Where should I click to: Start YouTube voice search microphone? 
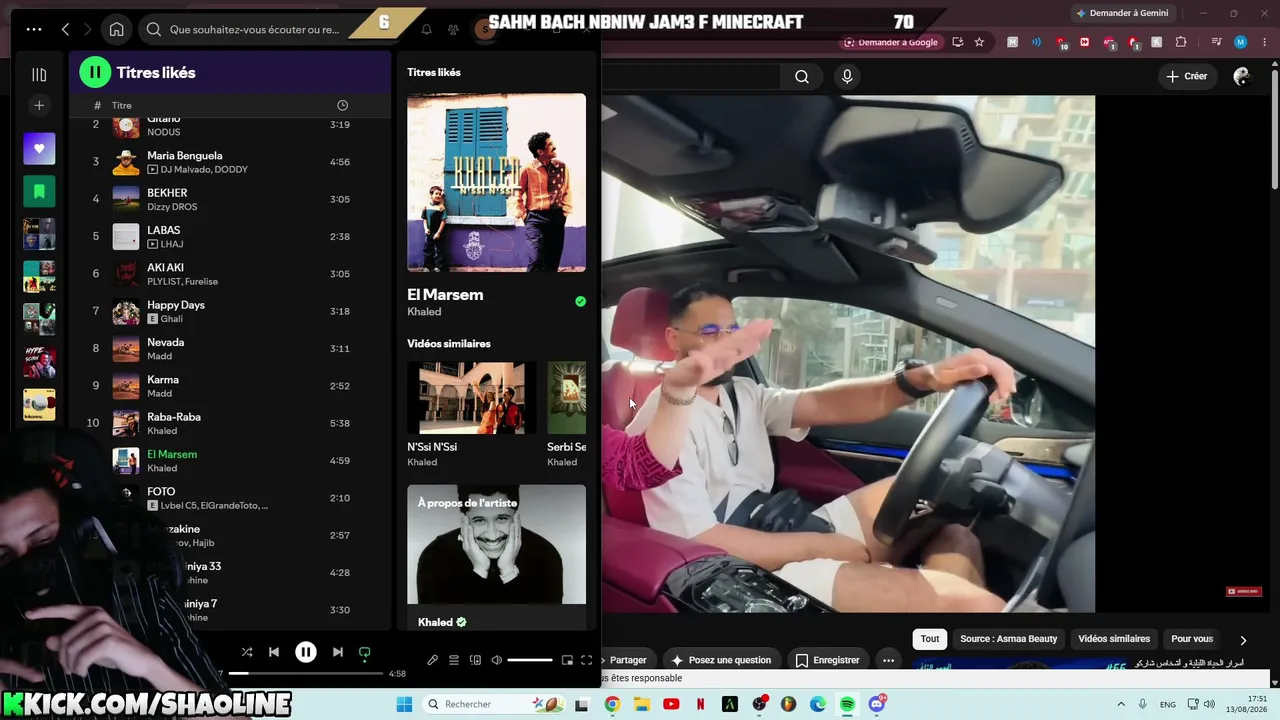click(x=848, y=77)
